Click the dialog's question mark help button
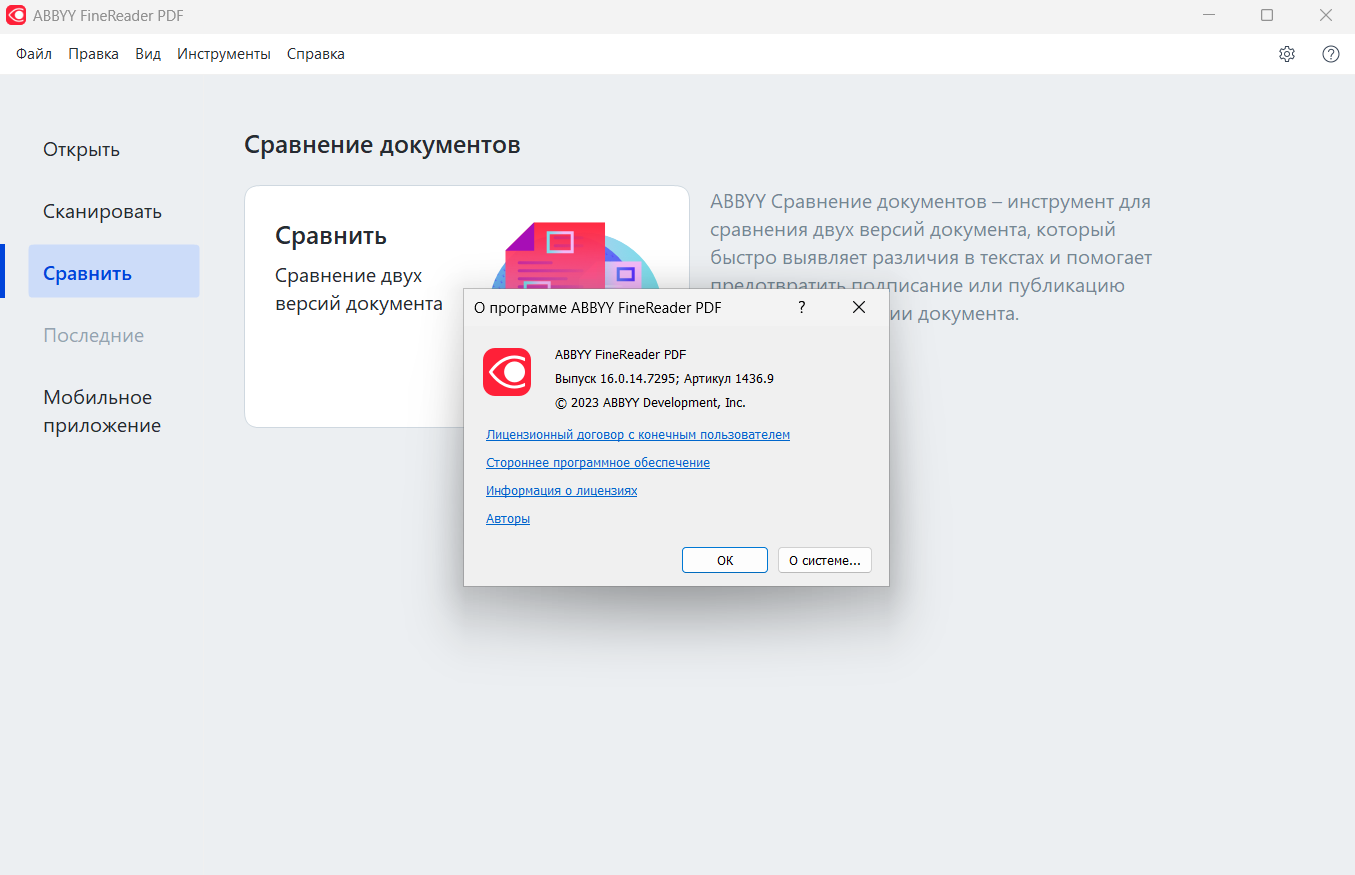 pyautogui.click(x=802, y=308)
